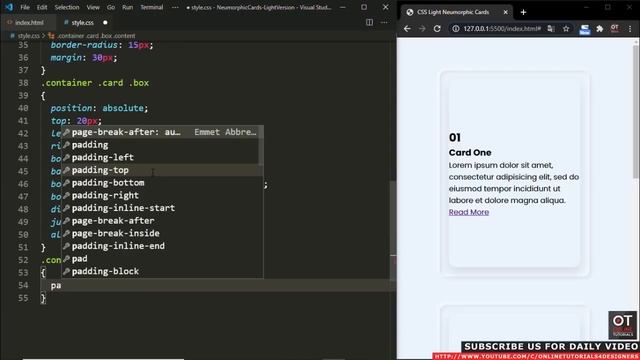Screen dimensions: 640x360
Task: Click the Card One heading
Action: (470, 153)
